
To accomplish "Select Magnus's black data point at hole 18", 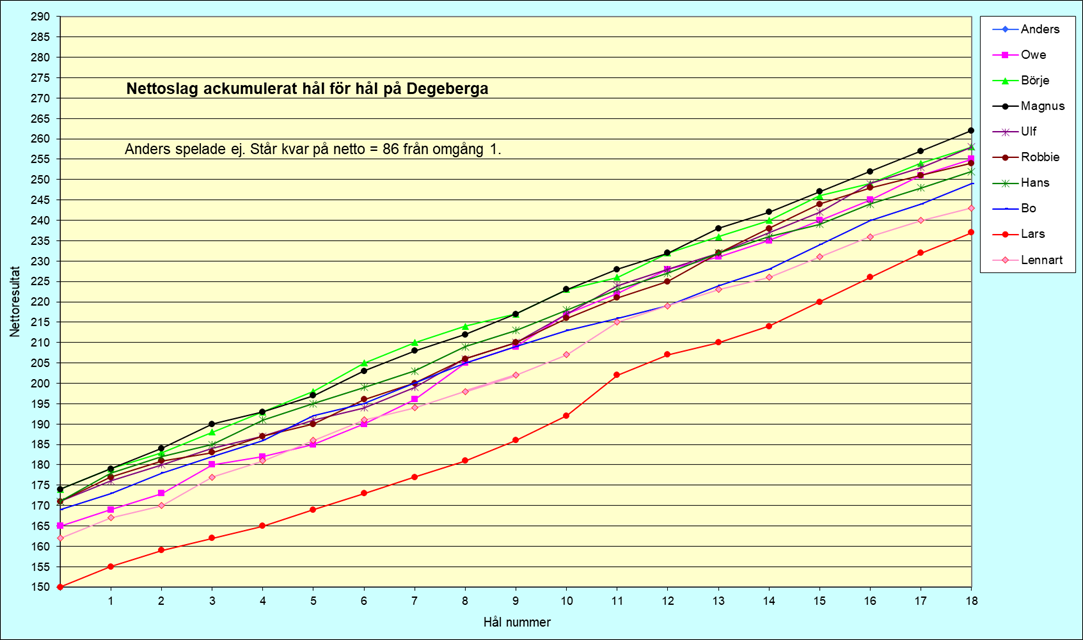I will click(971, 131).
